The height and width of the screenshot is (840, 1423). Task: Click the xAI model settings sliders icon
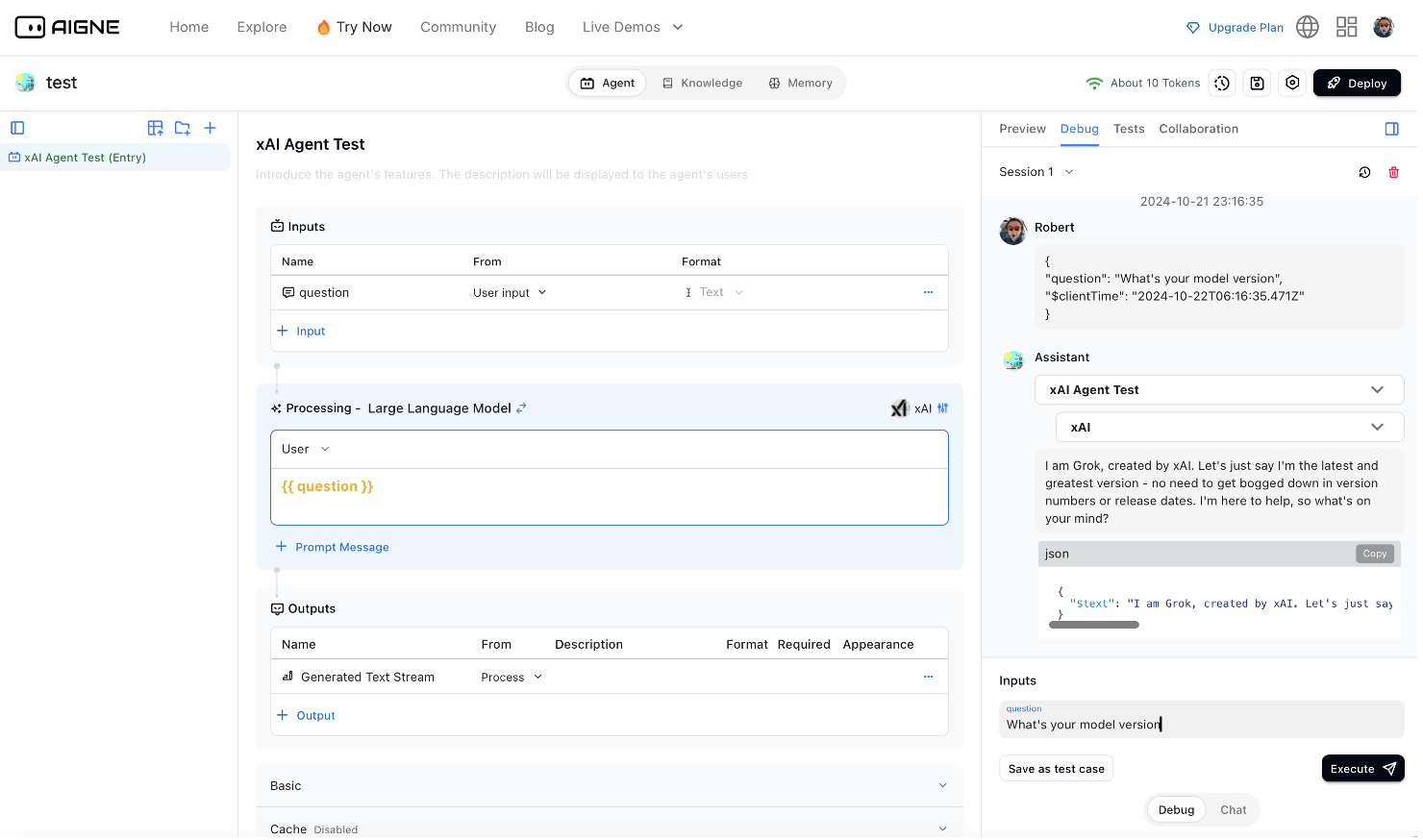click(x=942, y=408)
